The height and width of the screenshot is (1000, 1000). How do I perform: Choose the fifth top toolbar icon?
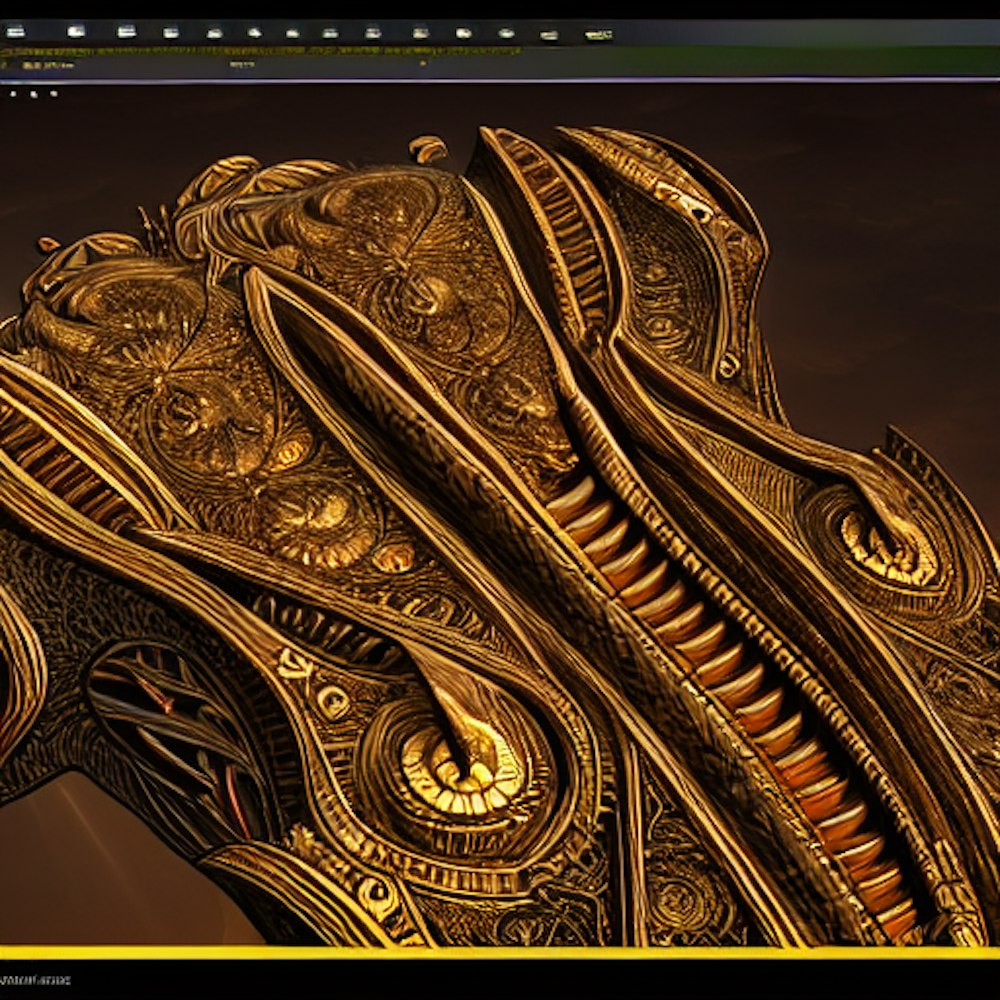[x=214, y=32]
